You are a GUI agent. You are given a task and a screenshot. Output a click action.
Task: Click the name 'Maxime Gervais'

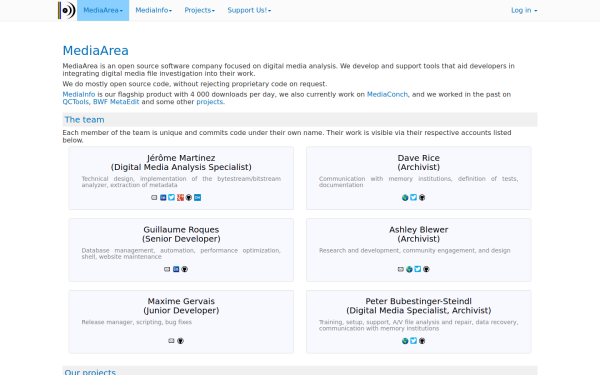click(x=181, y=301)
